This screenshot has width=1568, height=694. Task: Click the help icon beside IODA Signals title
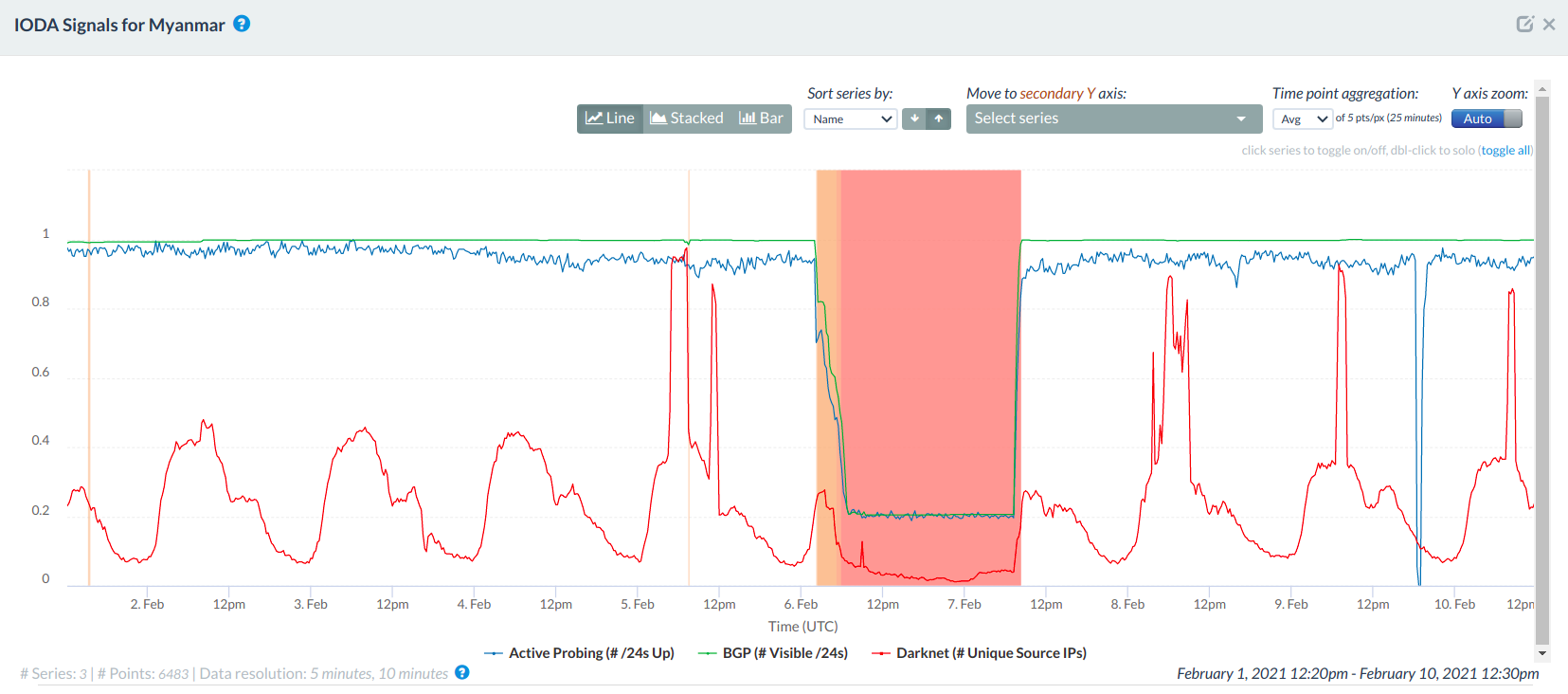coord(242,24)
